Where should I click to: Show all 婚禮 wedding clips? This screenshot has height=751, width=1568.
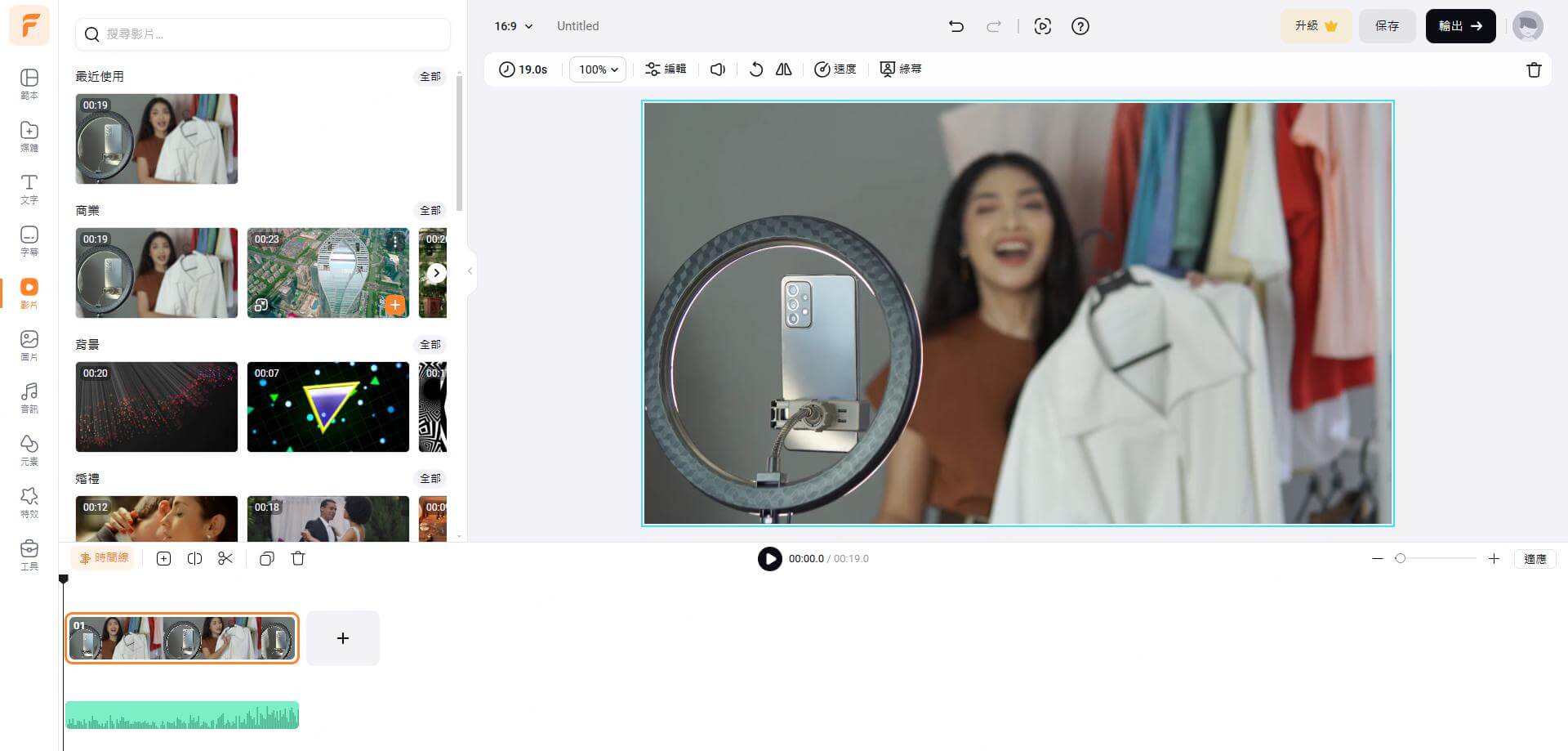pyautogui.click(x=430, y=479)
